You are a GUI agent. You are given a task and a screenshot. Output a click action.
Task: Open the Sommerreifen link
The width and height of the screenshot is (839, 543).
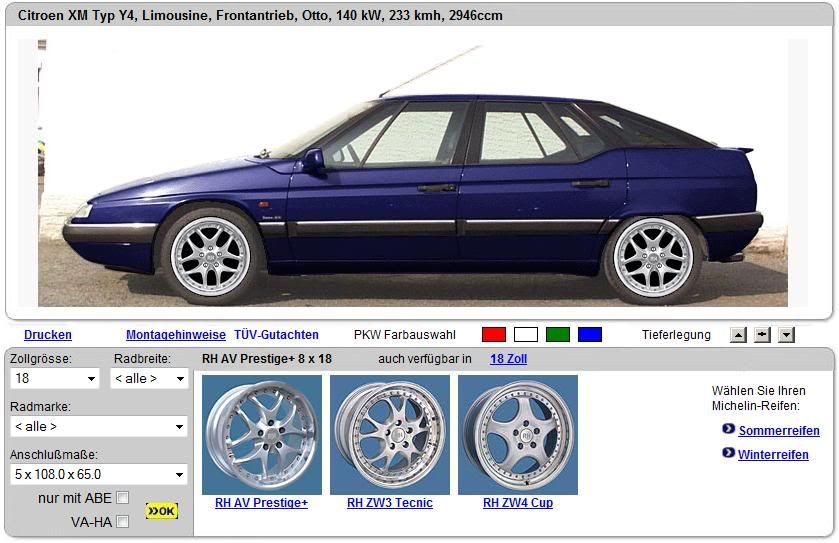[779, 431]
